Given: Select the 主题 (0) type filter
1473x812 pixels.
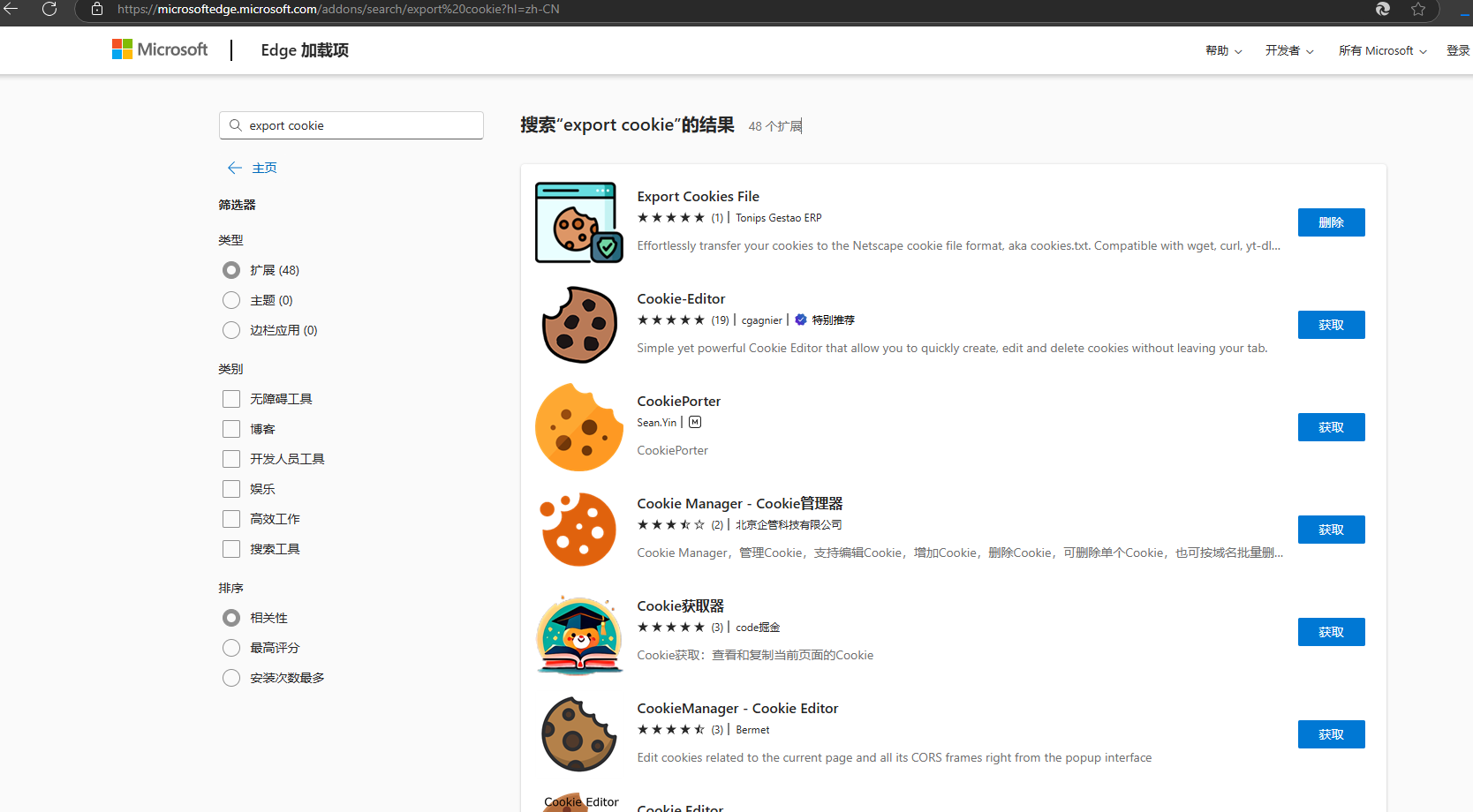Looking at the screenshot, I should coord(231,300).
